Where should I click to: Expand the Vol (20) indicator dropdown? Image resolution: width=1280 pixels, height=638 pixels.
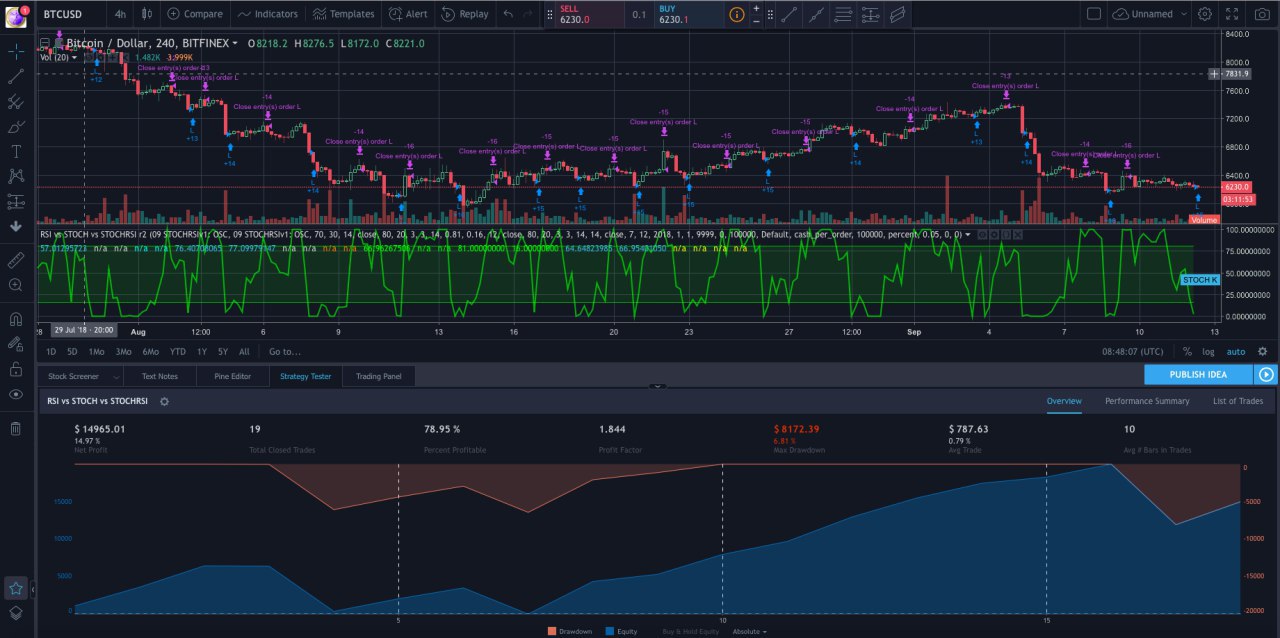(74, 57)
